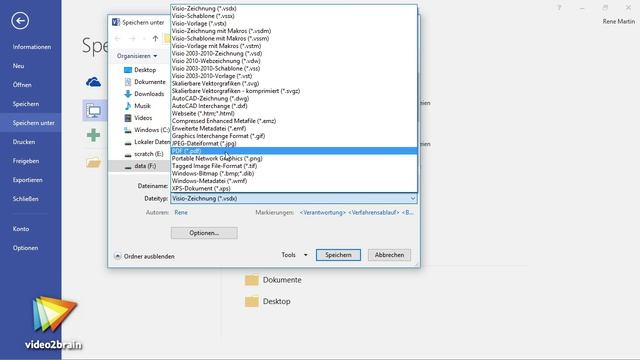Open Öffnen in backstage menu
Image resolution: width=640 pixels, height=360 pixels.
[x=22, y=85]
